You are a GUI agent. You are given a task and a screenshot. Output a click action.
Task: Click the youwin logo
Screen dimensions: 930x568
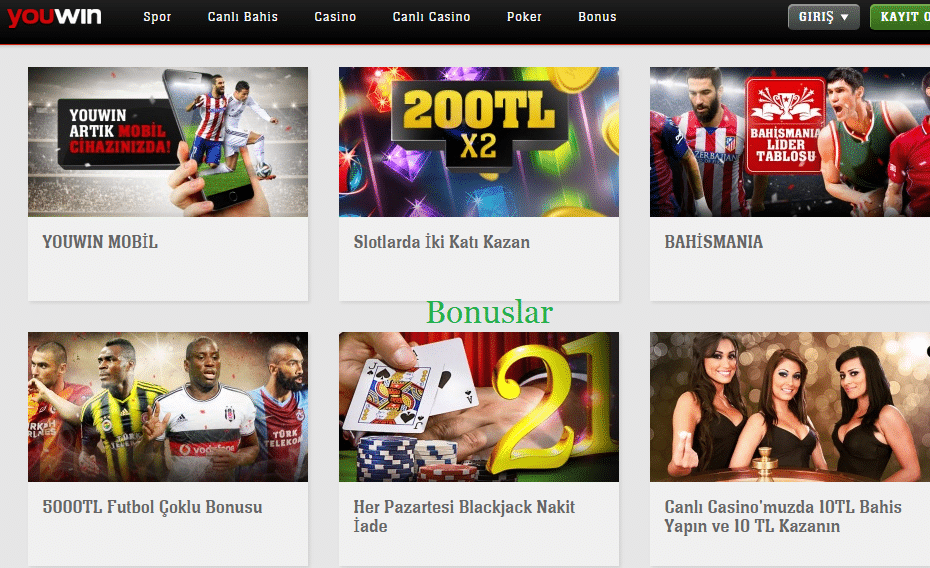tap(54, 17)
